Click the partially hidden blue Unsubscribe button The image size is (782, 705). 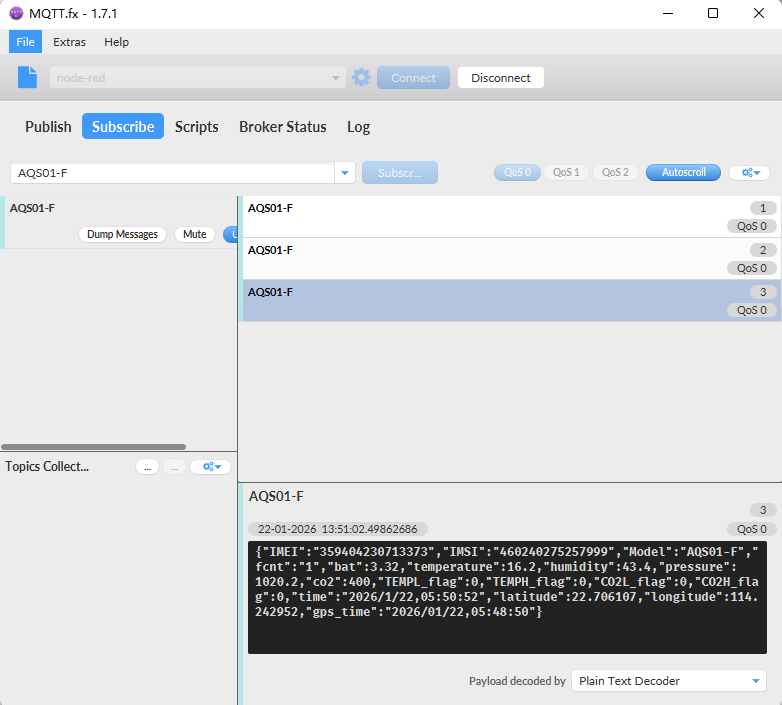[230, 234]
